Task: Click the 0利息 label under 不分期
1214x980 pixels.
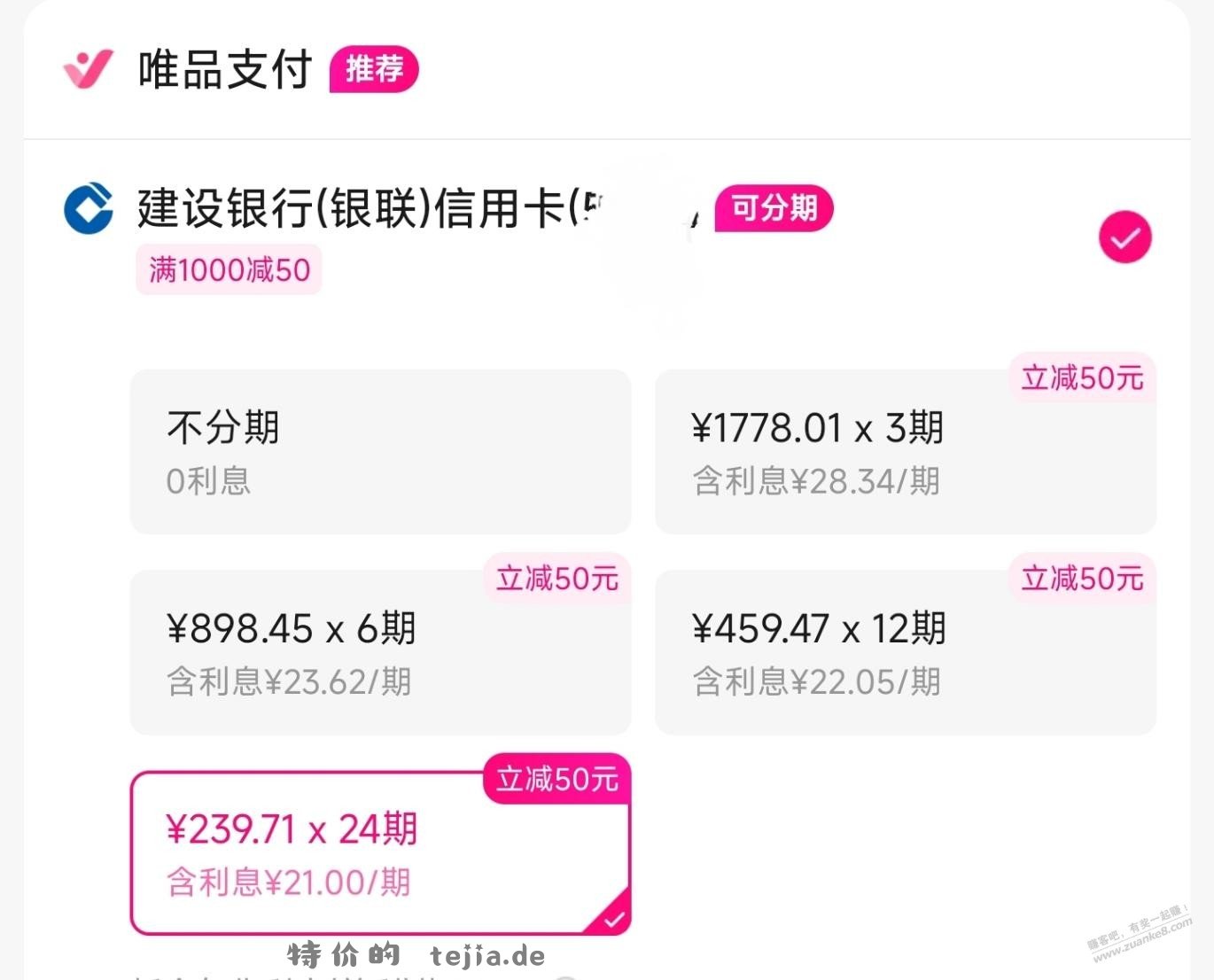Action: [x=208, y=481]
